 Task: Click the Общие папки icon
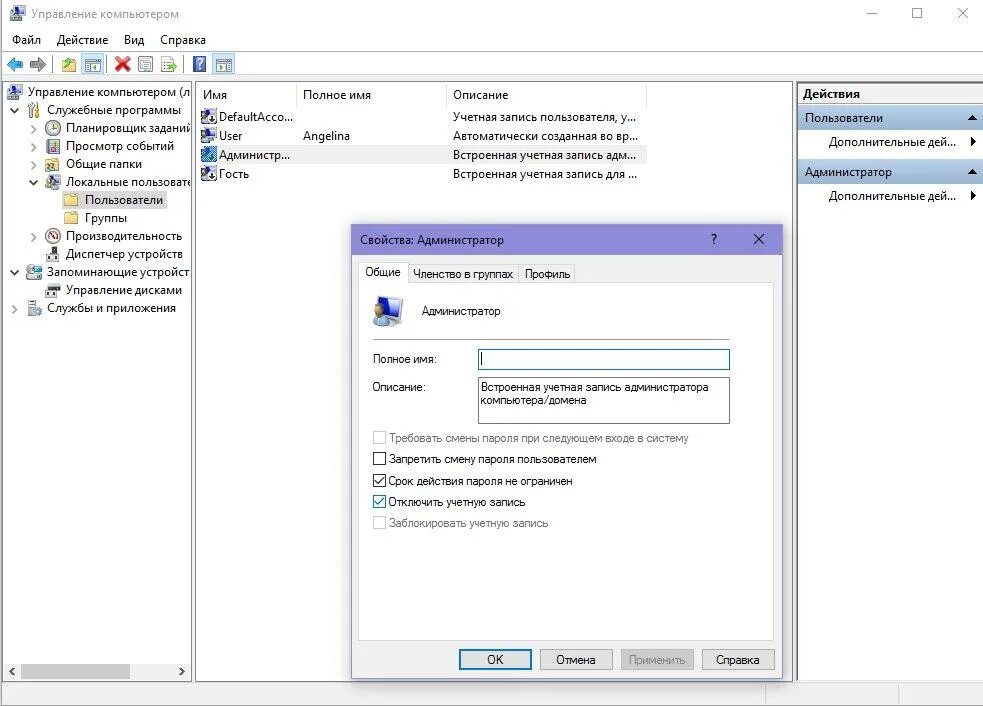[53, 164]
